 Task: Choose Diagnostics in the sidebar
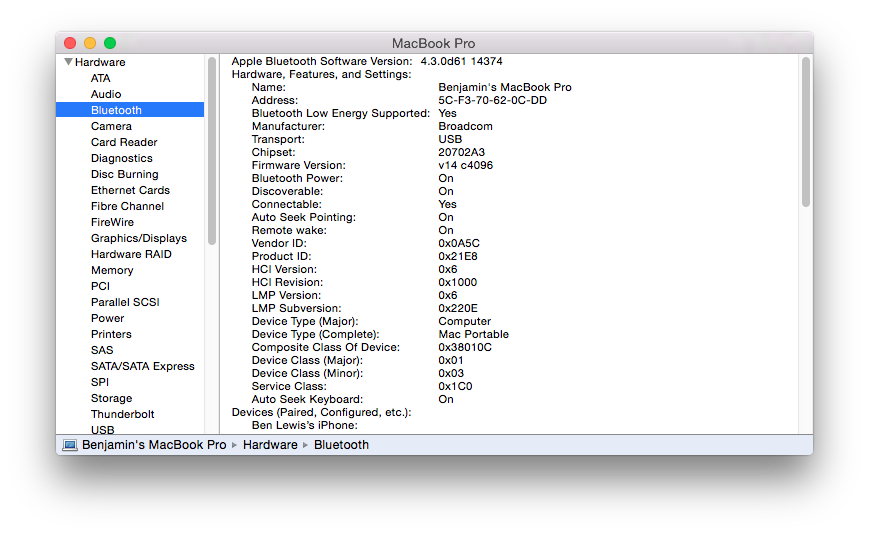122,159
